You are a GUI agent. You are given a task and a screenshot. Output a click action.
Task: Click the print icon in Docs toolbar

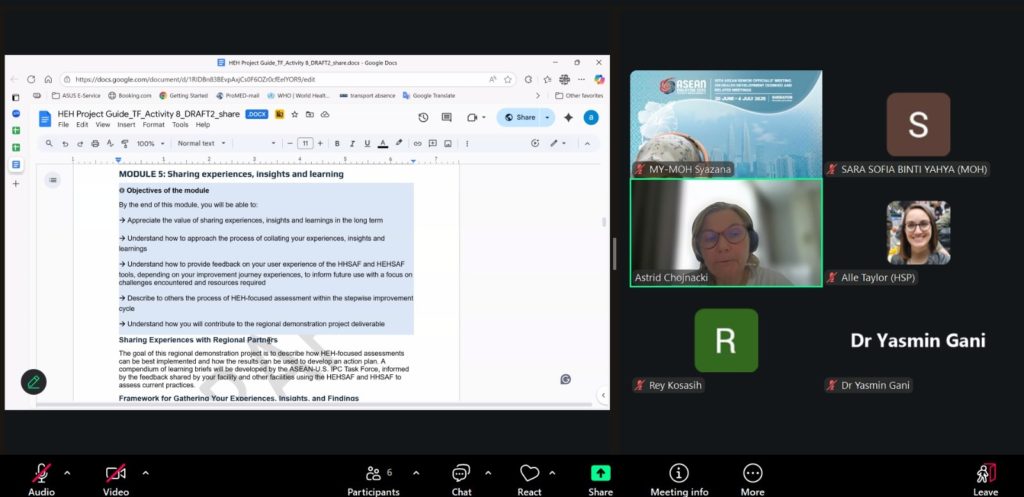coord(95,143)
